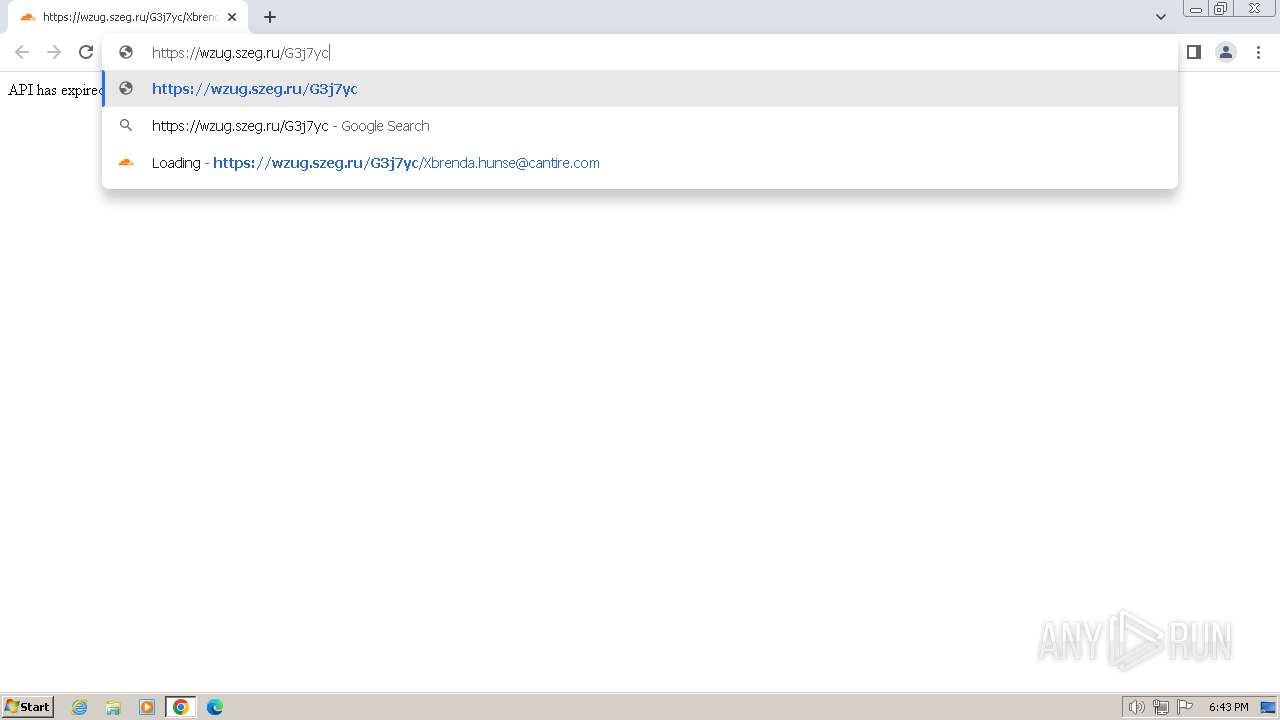The width and height of the screenshot is (1280, 720).
Task: Click the network tray icon
Action: click(x=1161, y=707)
